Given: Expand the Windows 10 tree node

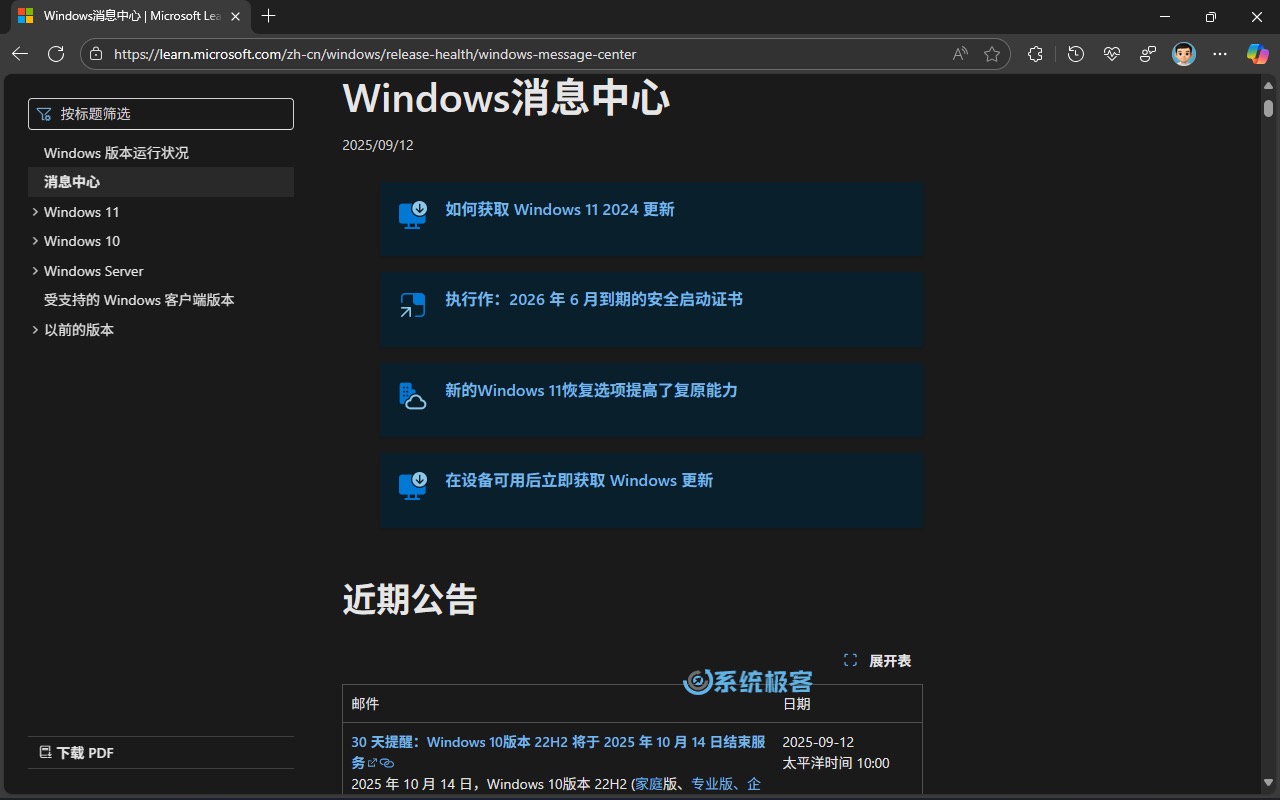Looking at the screenshot, I should [x=35, y=241].
